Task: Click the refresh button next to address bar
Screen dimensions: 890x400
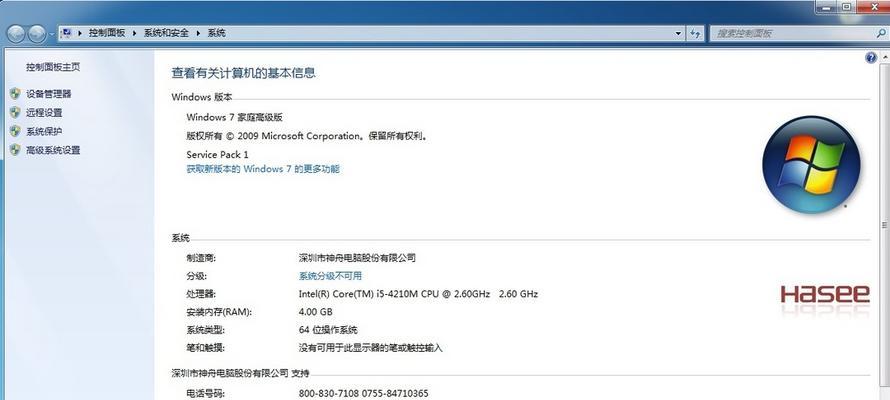Action: (695, 33)
